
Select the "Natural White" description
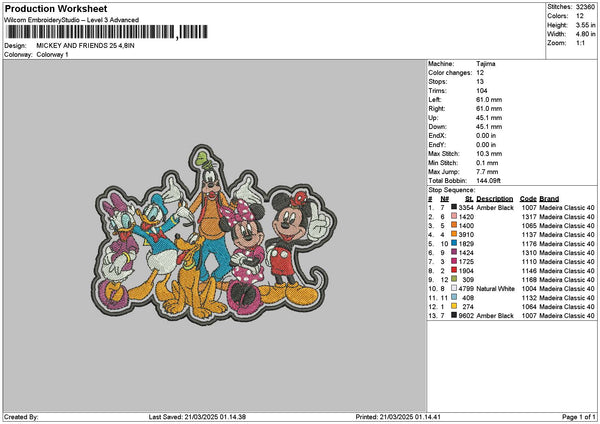(496, 289)
